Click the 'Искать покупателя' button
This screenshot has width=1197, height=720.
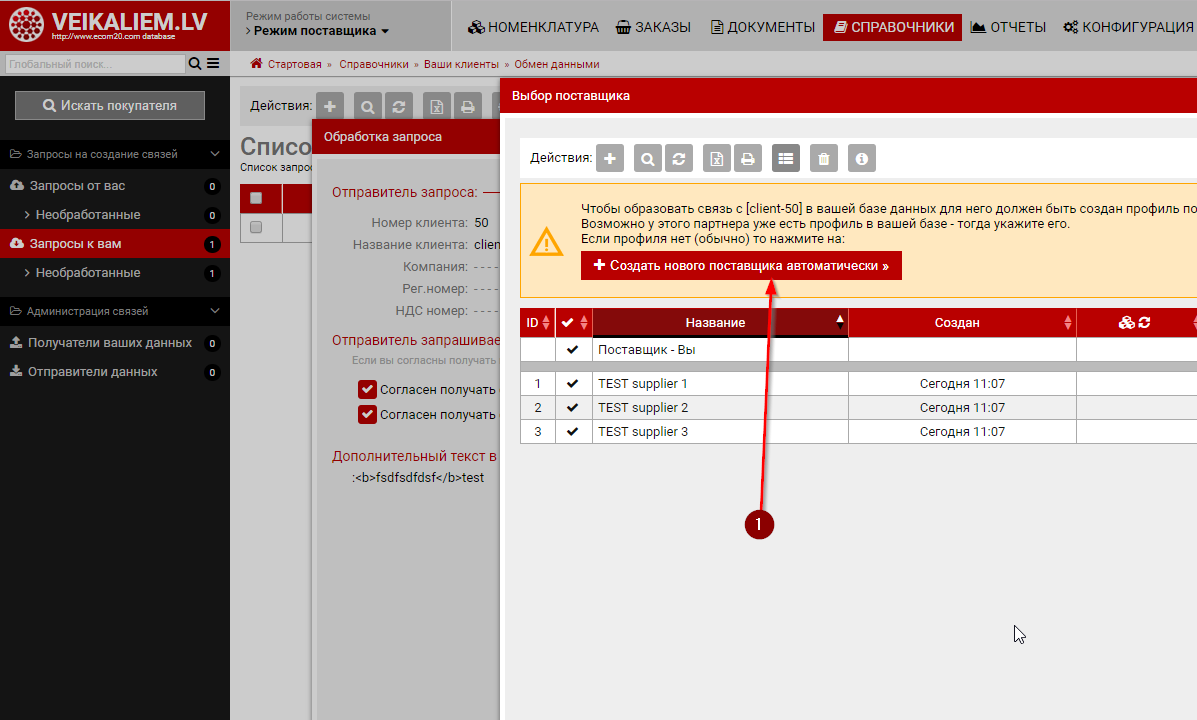(x=110, y=105)
